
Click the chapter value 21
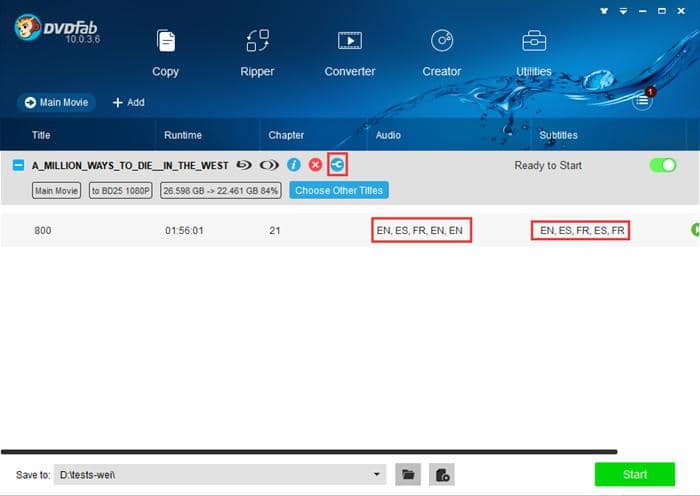(275, 230)
